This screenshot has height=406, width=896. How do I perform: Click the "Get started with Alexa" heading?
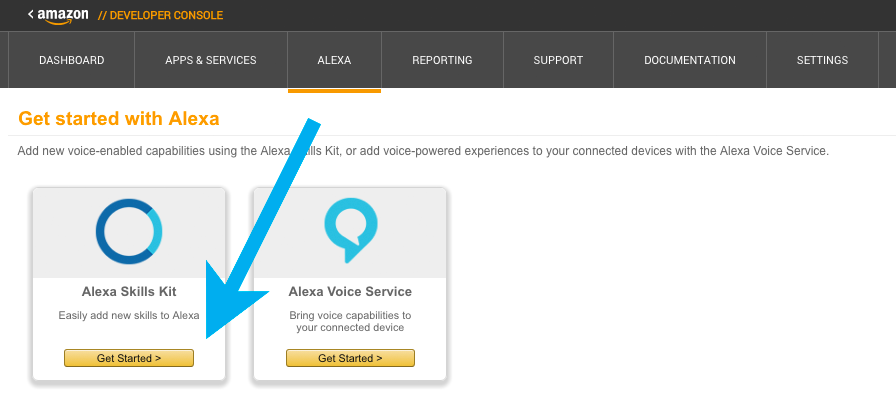(119, 119)
